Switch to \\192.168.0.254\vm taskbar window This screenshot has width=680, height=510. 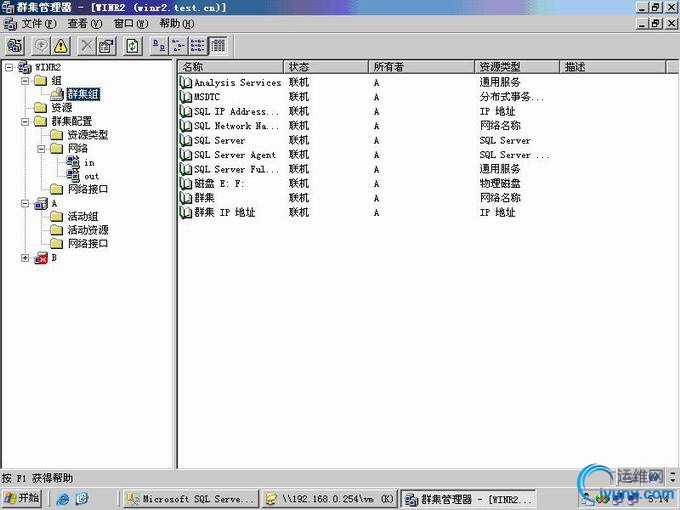(329, 499)
